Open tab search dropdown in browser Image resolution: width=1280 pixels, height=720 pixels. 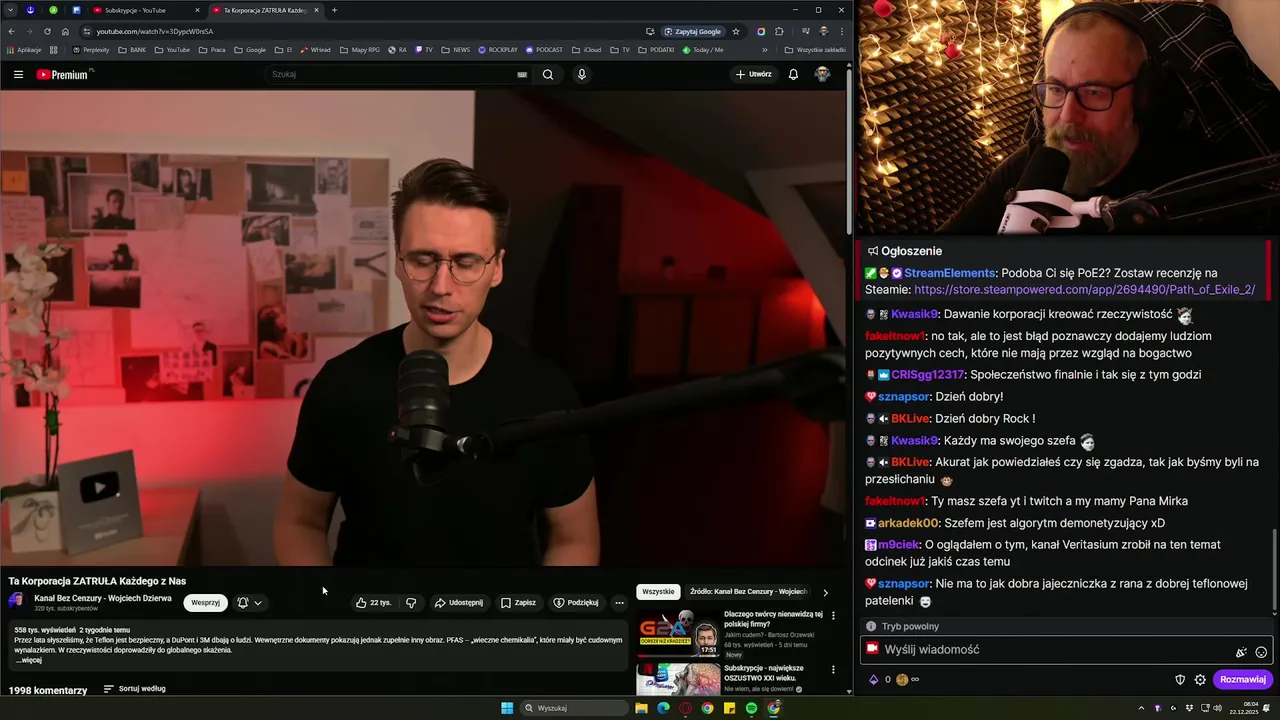tap(9, 10)
